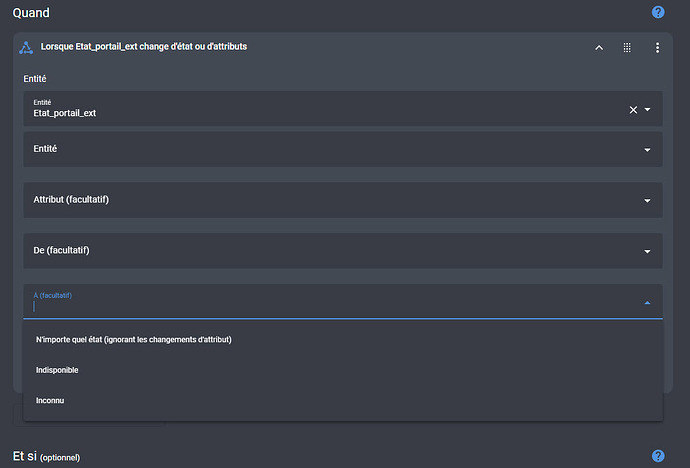This screenshot has width=690, height=468.
Task: Open the help icon beside Et si
Action: [x=658, y=456]
